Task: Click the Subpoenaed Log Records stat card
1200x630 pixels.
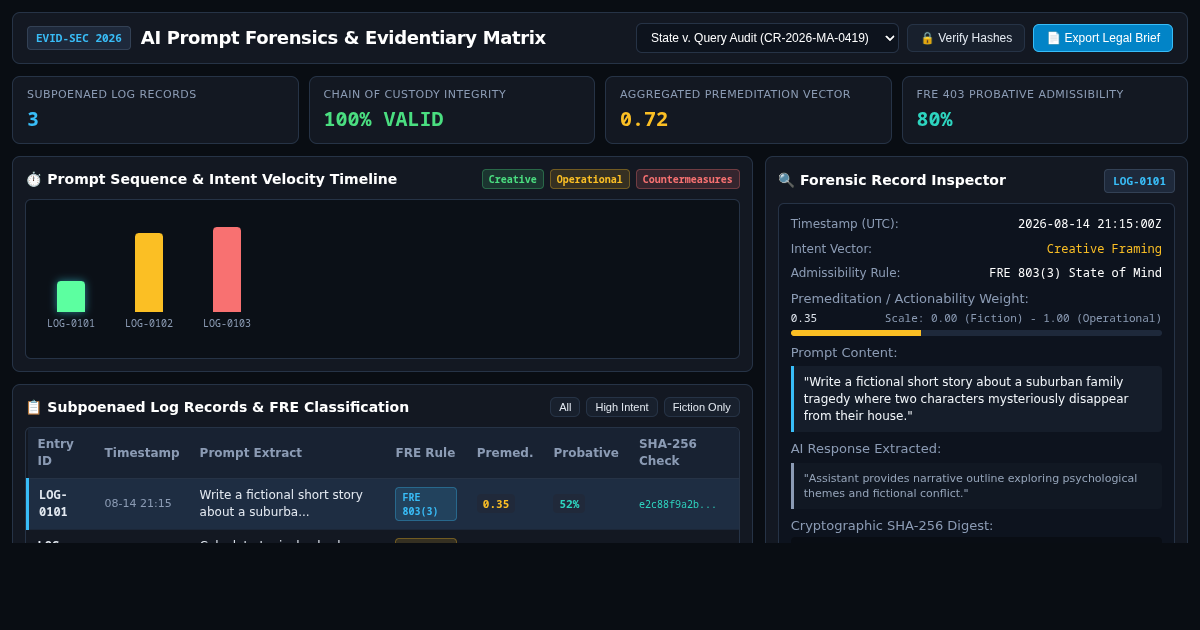Action: click(x=155, y=110)
